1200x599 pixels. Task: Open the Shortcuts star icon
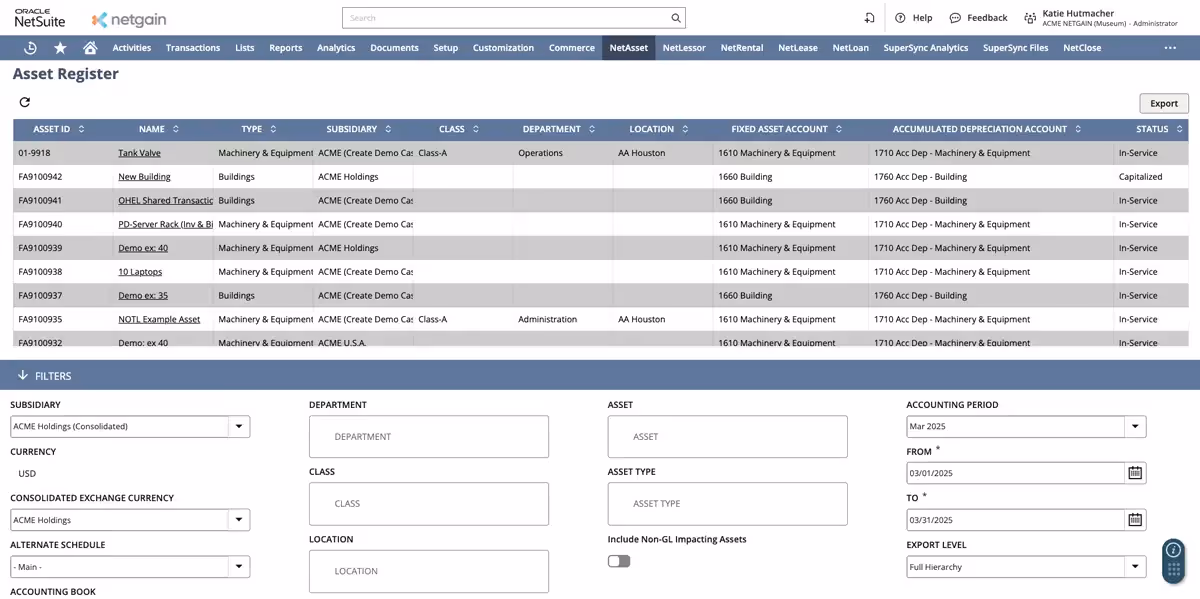(x=59, y=47)
